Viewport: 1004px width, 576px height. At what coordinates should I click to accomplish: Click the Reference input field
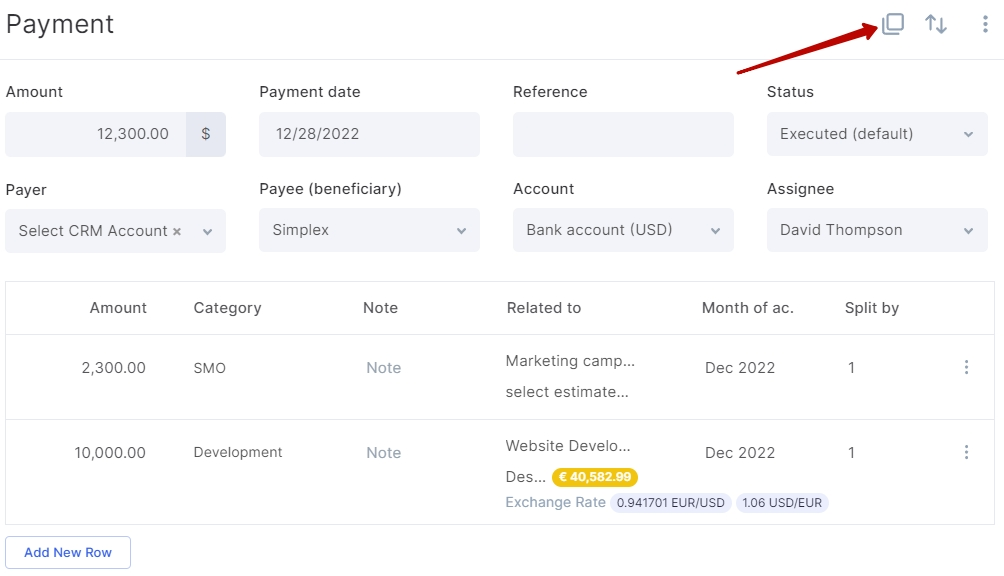623,134
